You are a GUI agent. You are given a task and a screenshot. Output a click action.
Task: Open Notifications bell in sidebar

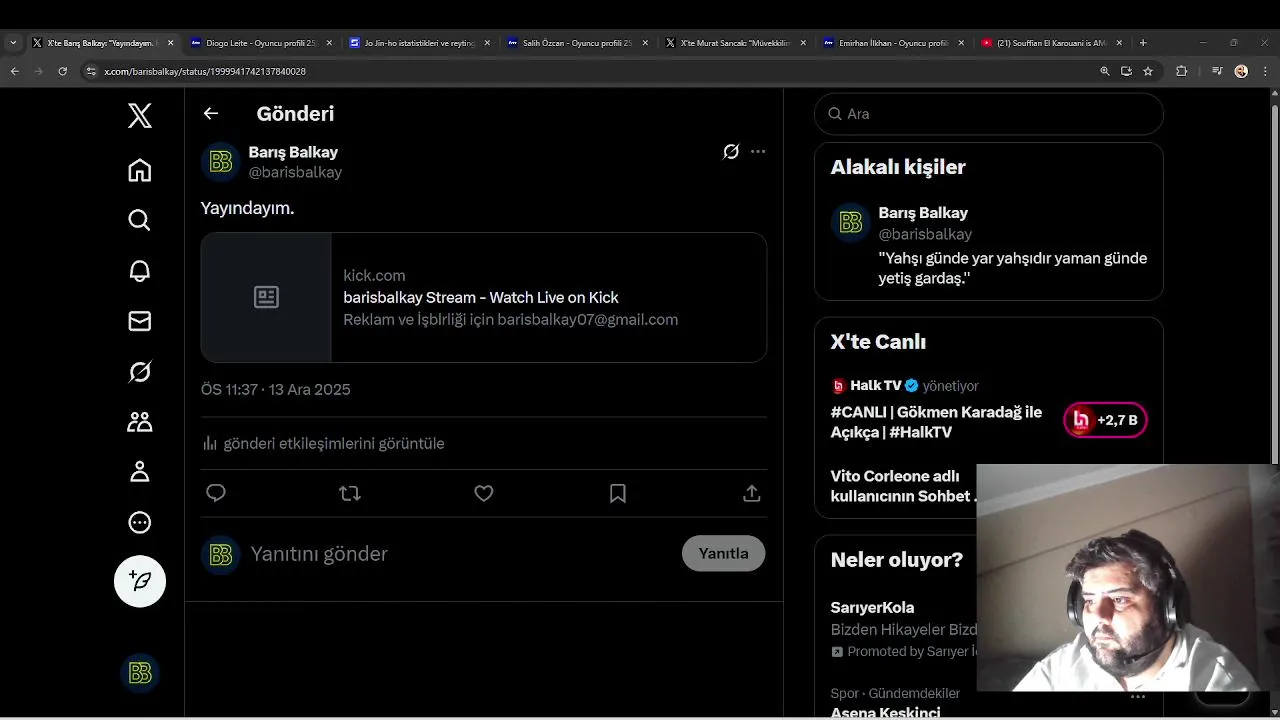pos(140,271)
